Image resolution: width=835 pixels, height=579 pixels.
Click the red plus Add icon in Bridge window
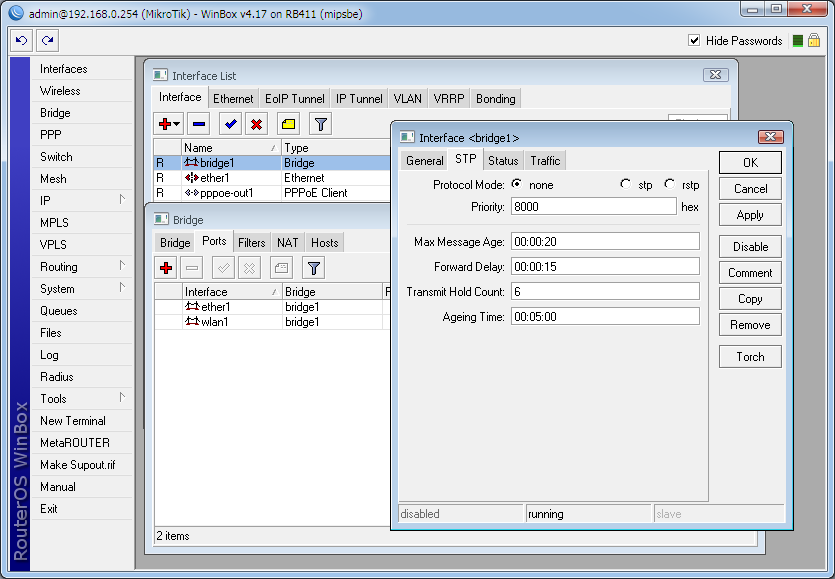[x=166, y=268]
